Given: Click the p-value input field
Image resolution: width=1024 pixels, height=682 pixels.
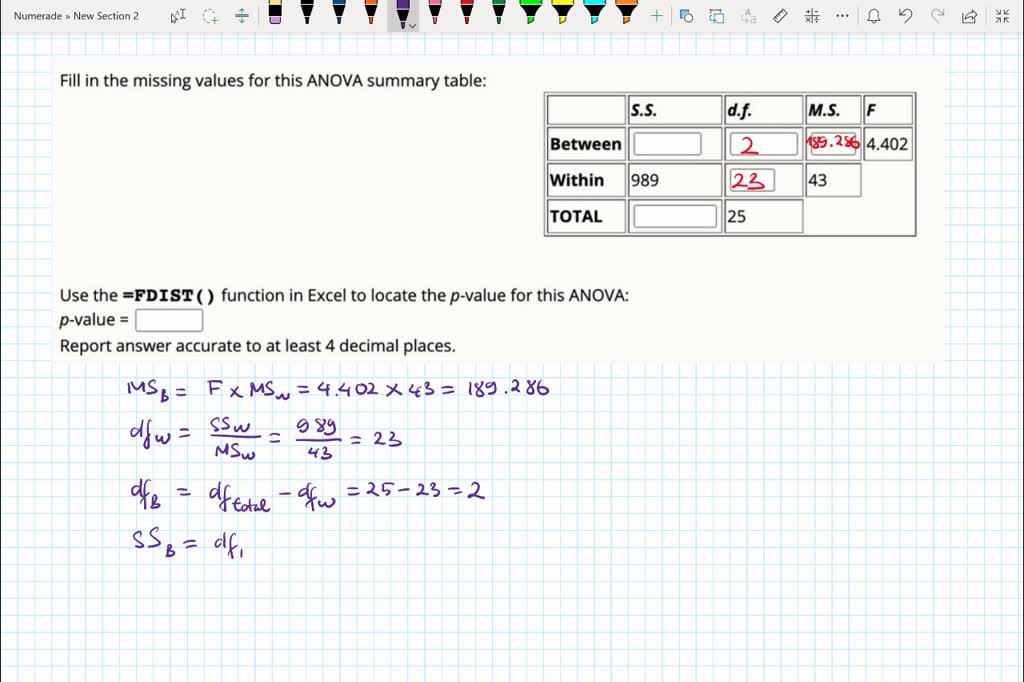Looking at the screenshot, I should (x=168, y=319).
